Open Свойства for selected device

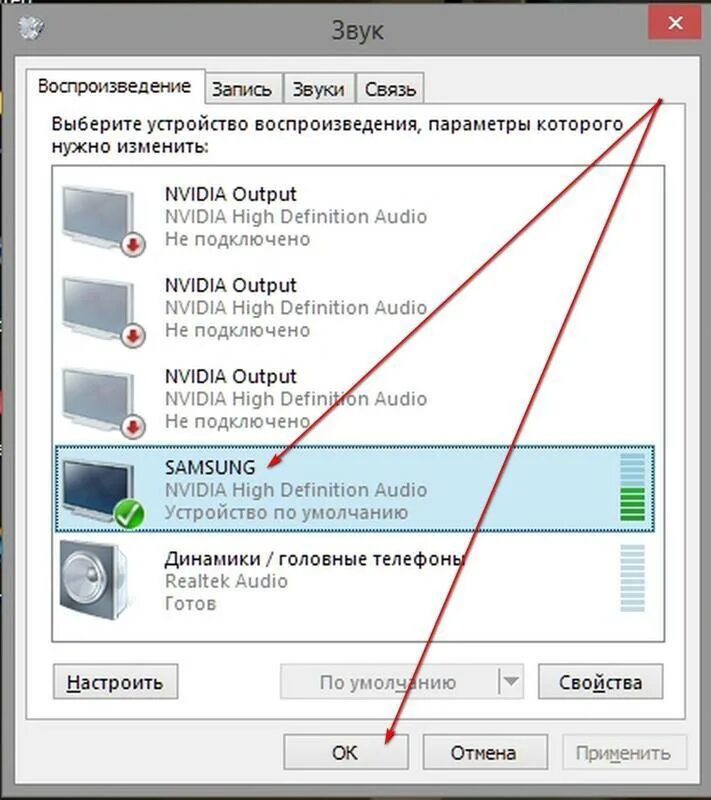(601, 681)
